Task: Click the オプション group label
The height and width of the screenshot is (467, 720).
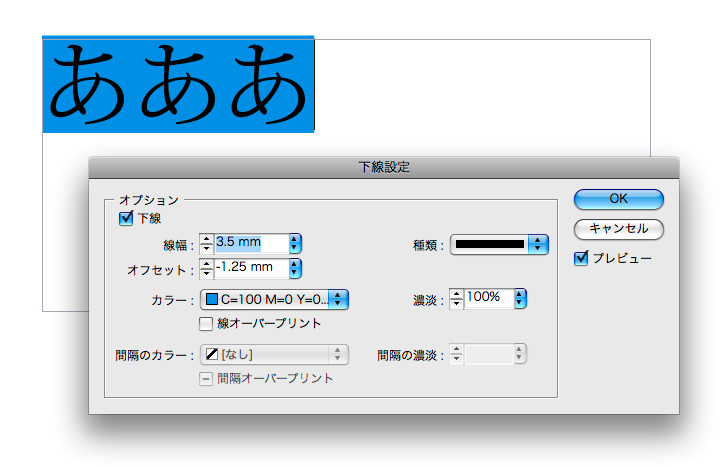Action: [149, 200]
